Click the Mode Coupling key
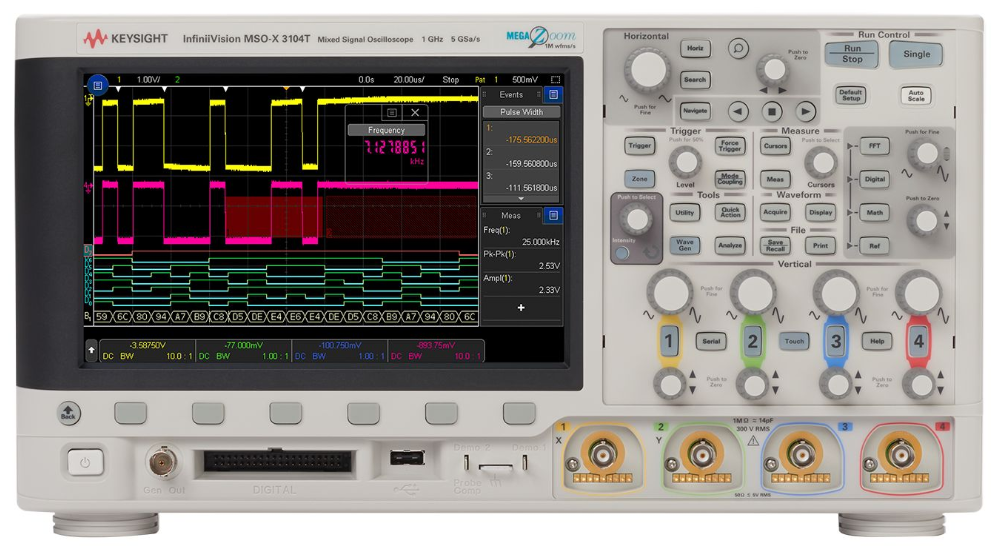997x548 pixels. click(x=730, y=179)
